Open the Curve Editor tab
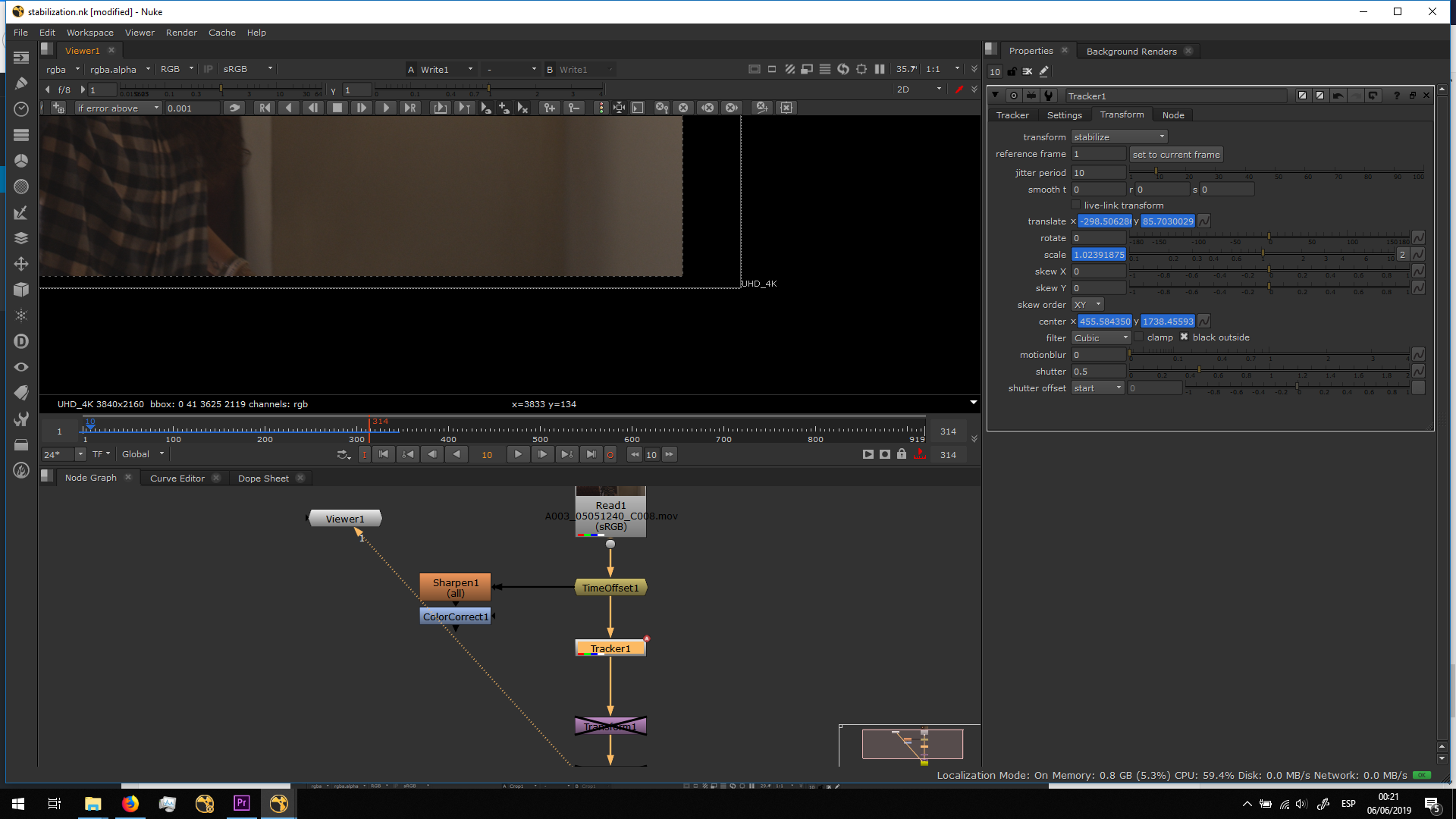 coord(177,479)
